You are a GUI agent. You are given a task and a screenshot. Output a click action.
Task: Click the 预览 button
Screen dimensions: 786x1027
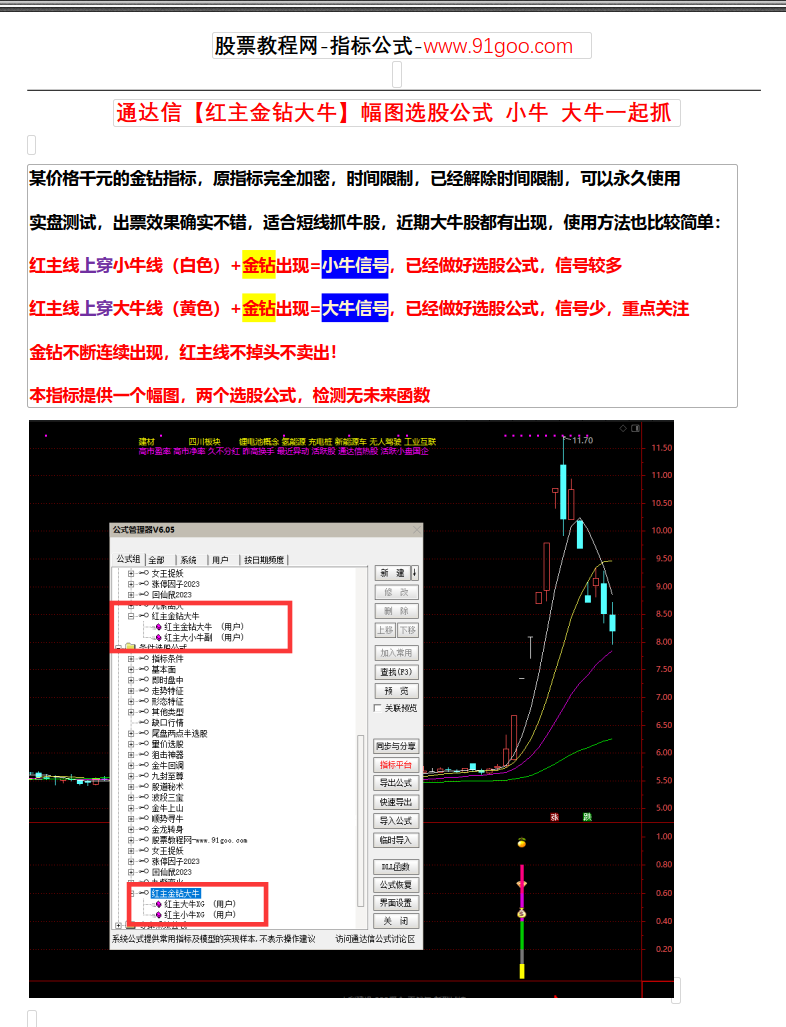[x=396, y=691]
